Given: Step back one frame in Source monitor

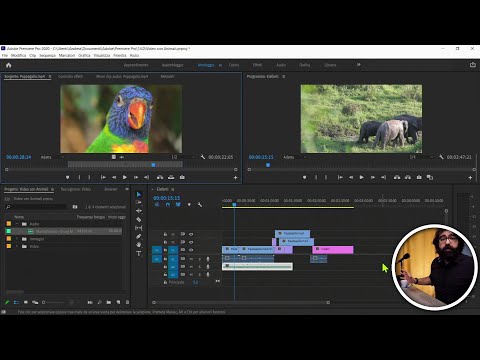Looking at the screenshot, I should (114, 177).
